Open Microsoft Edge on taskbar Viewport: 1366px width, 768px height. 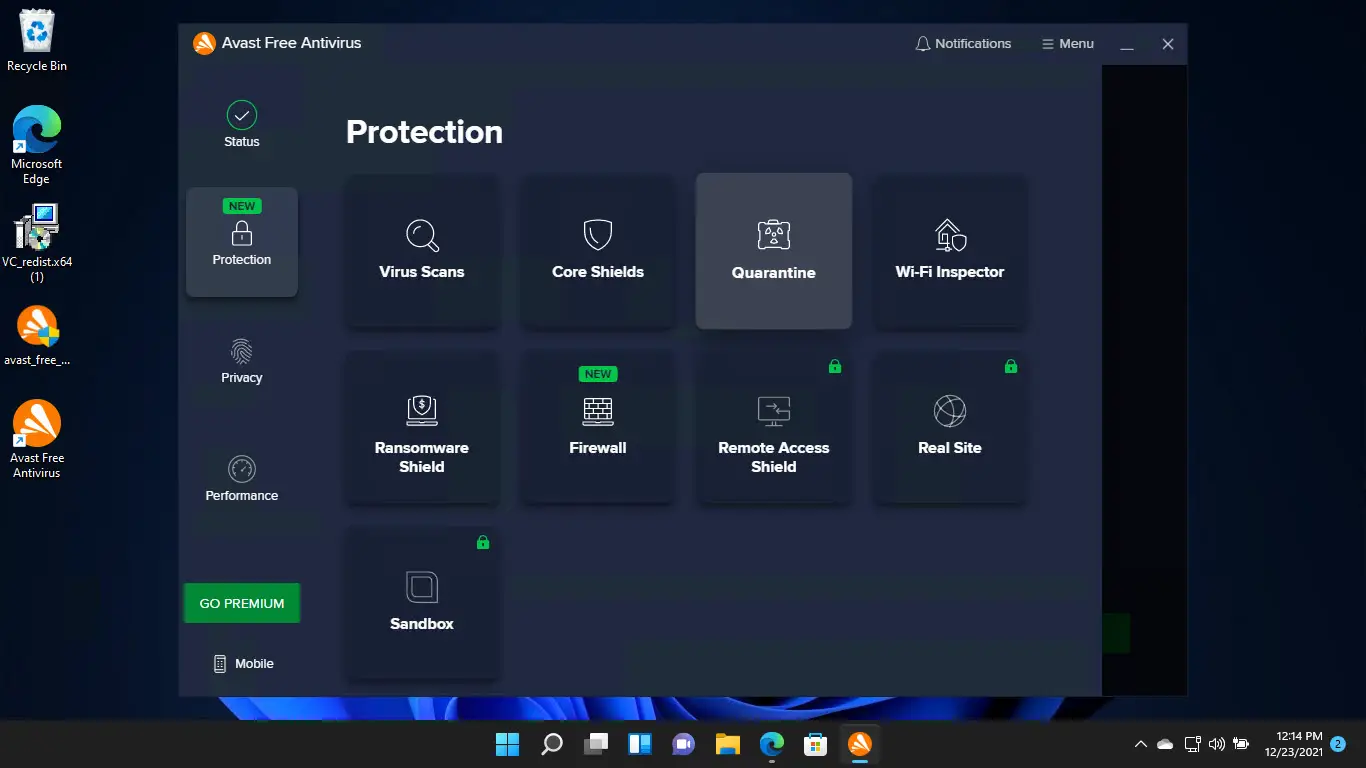(772, 744)
